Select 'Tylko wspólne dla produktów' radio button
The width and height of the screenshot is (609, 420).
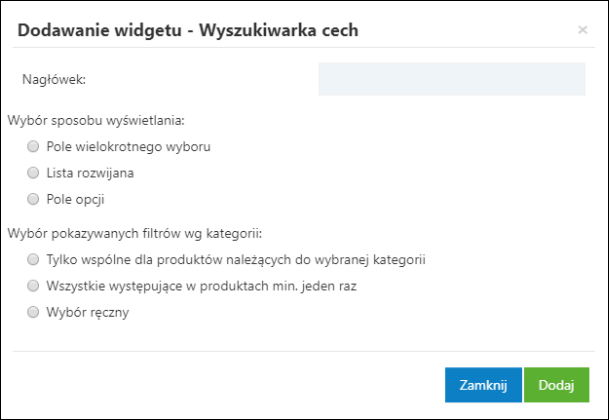pyautogui.click(x=33, y=259)
